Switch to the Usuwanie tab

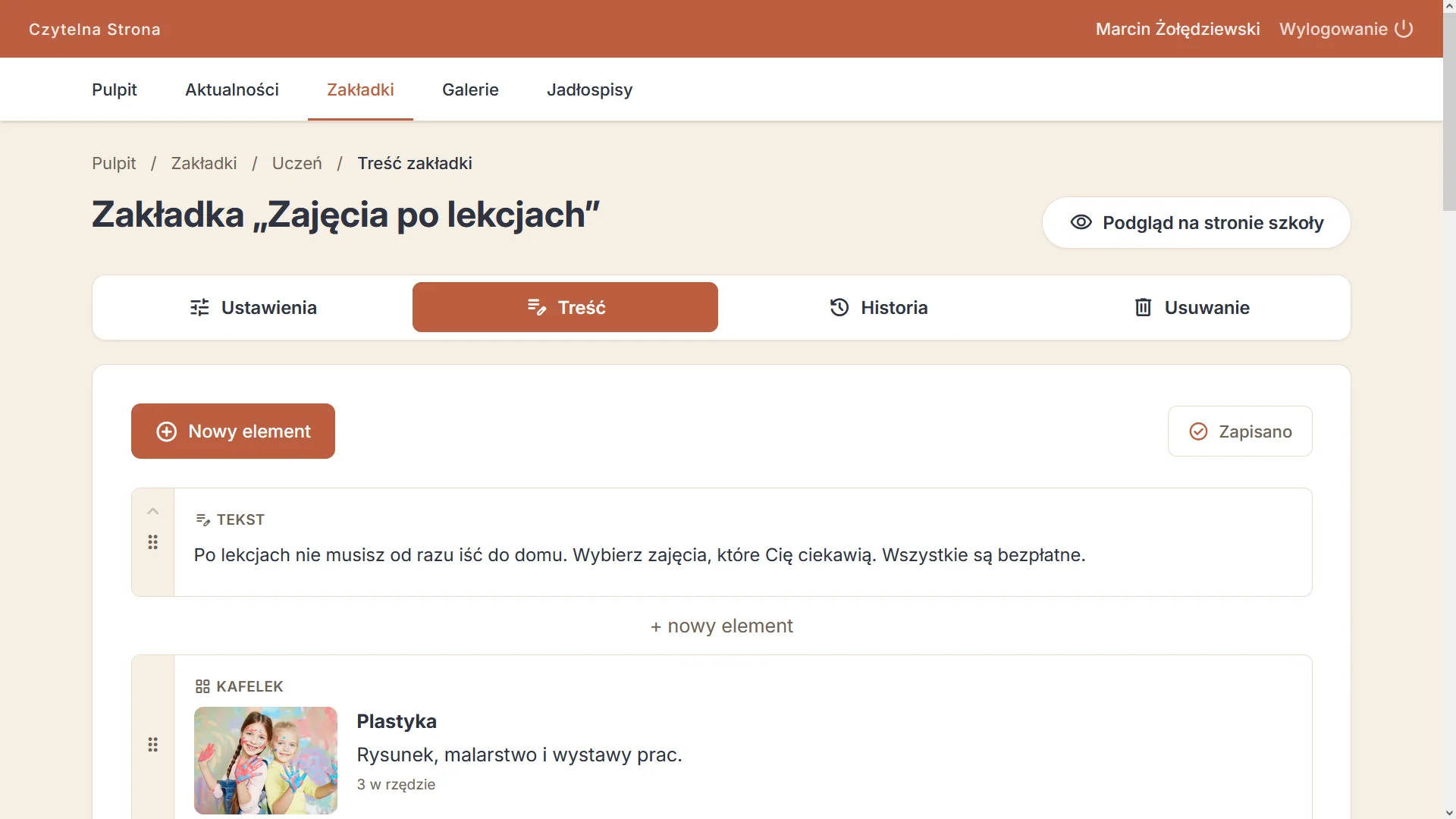1191,307
